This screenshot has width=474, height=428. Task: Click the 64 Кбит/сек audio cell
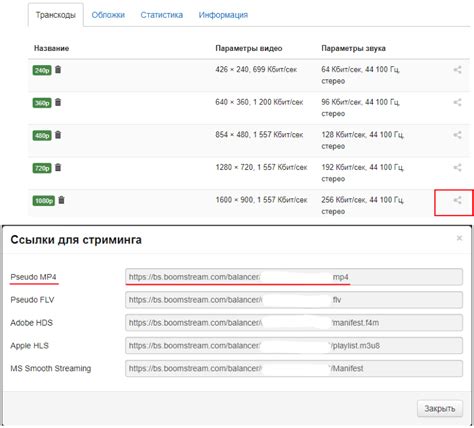(361, 75)
